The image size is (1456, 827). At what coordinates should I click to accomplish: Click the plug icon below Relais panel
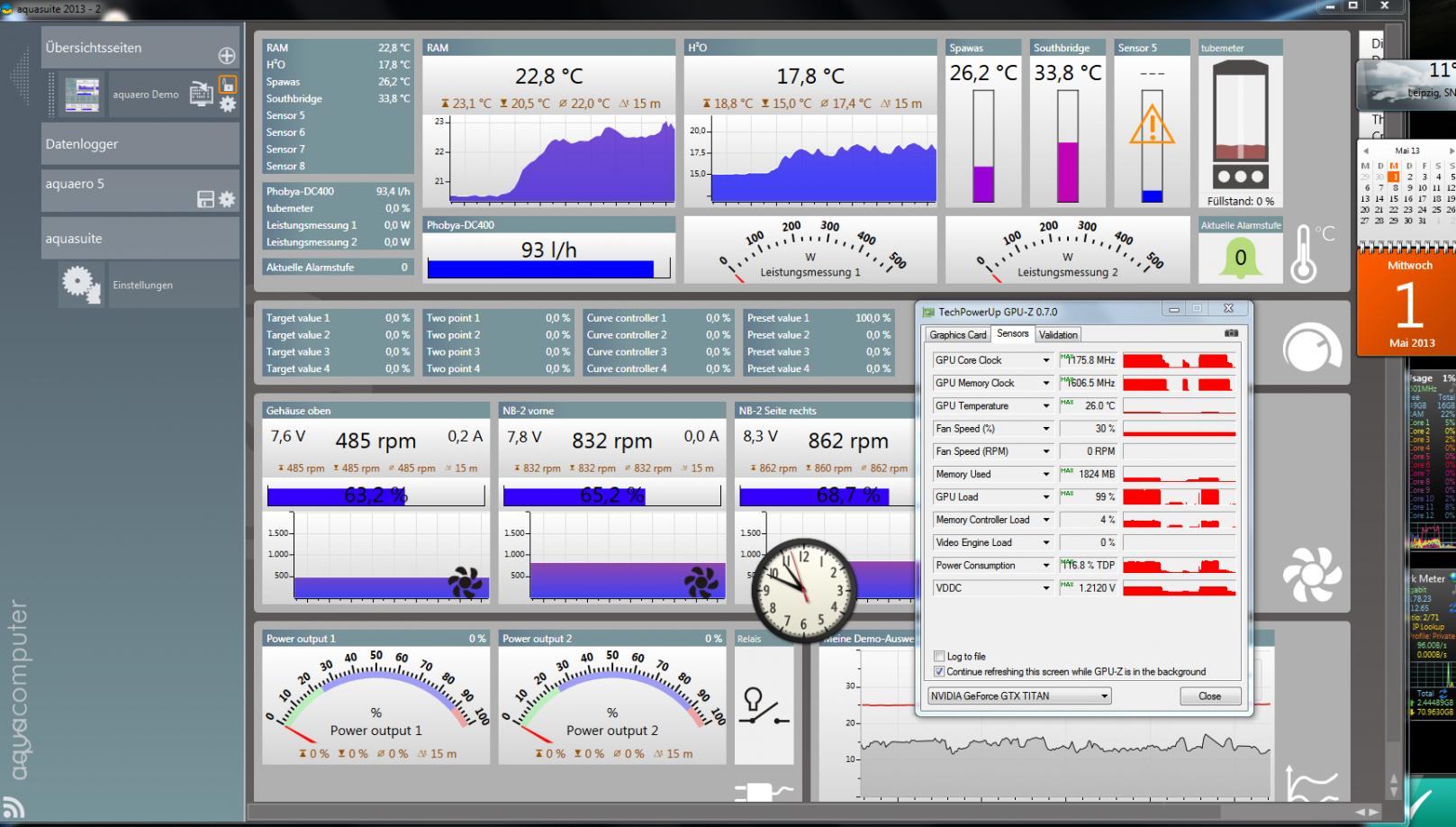coord(763,792)
